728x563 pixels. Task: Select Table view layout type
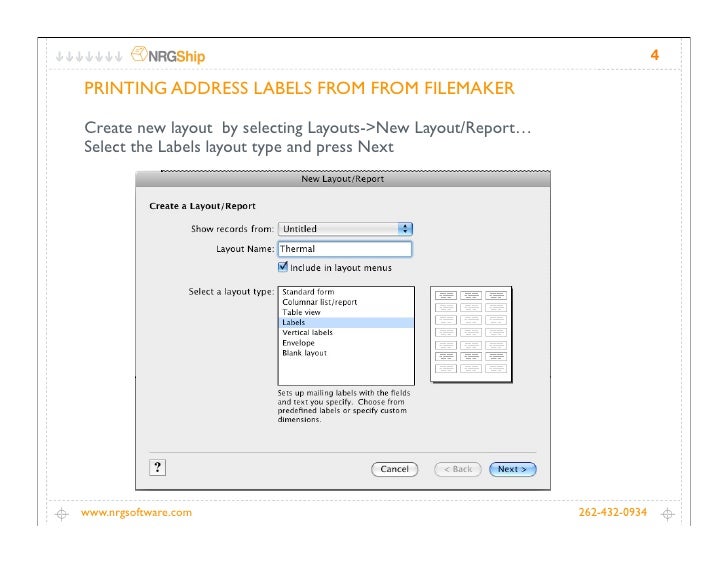tap(345, 312)
